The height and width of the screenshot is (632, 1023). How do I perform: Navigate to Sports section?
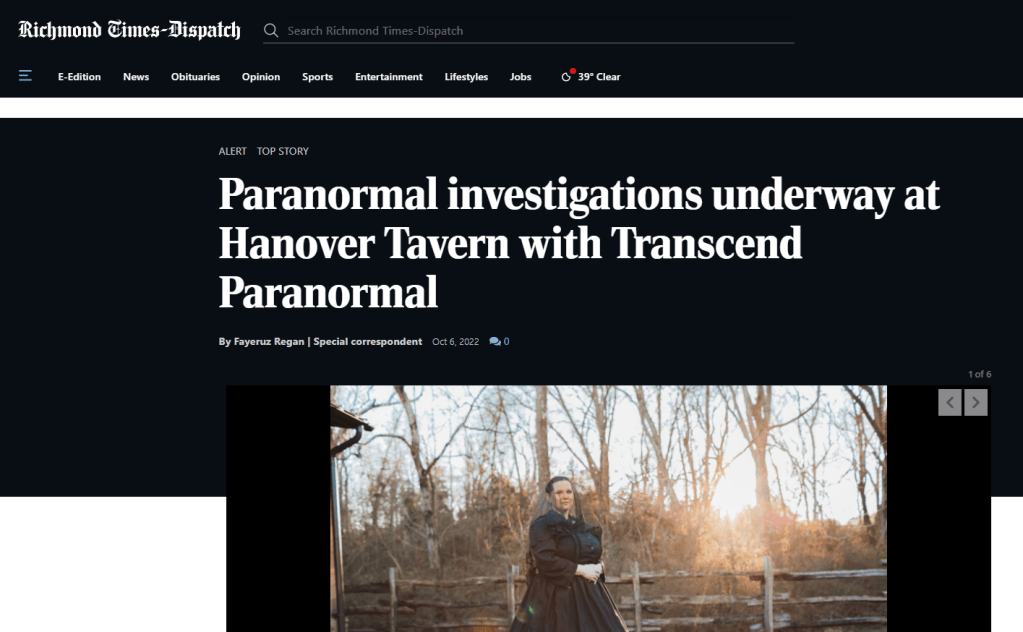[317, 76]
